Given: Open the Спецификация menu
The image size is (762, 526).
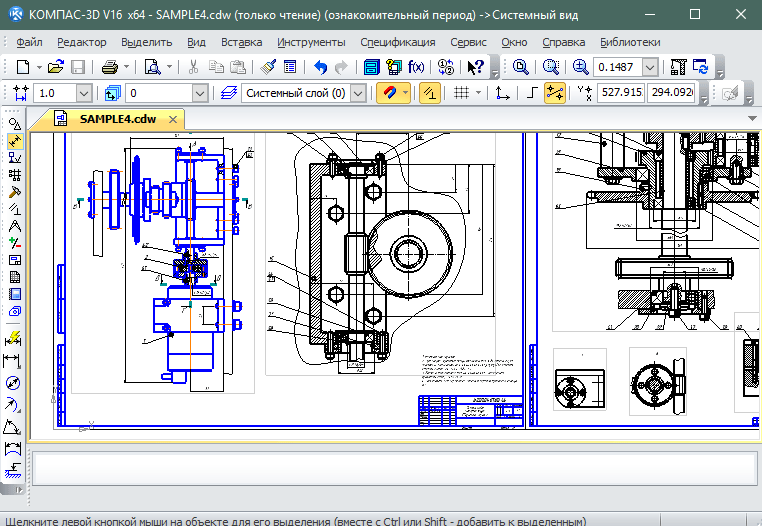Looking at the screenshot, I should click(x=397, y=42).
